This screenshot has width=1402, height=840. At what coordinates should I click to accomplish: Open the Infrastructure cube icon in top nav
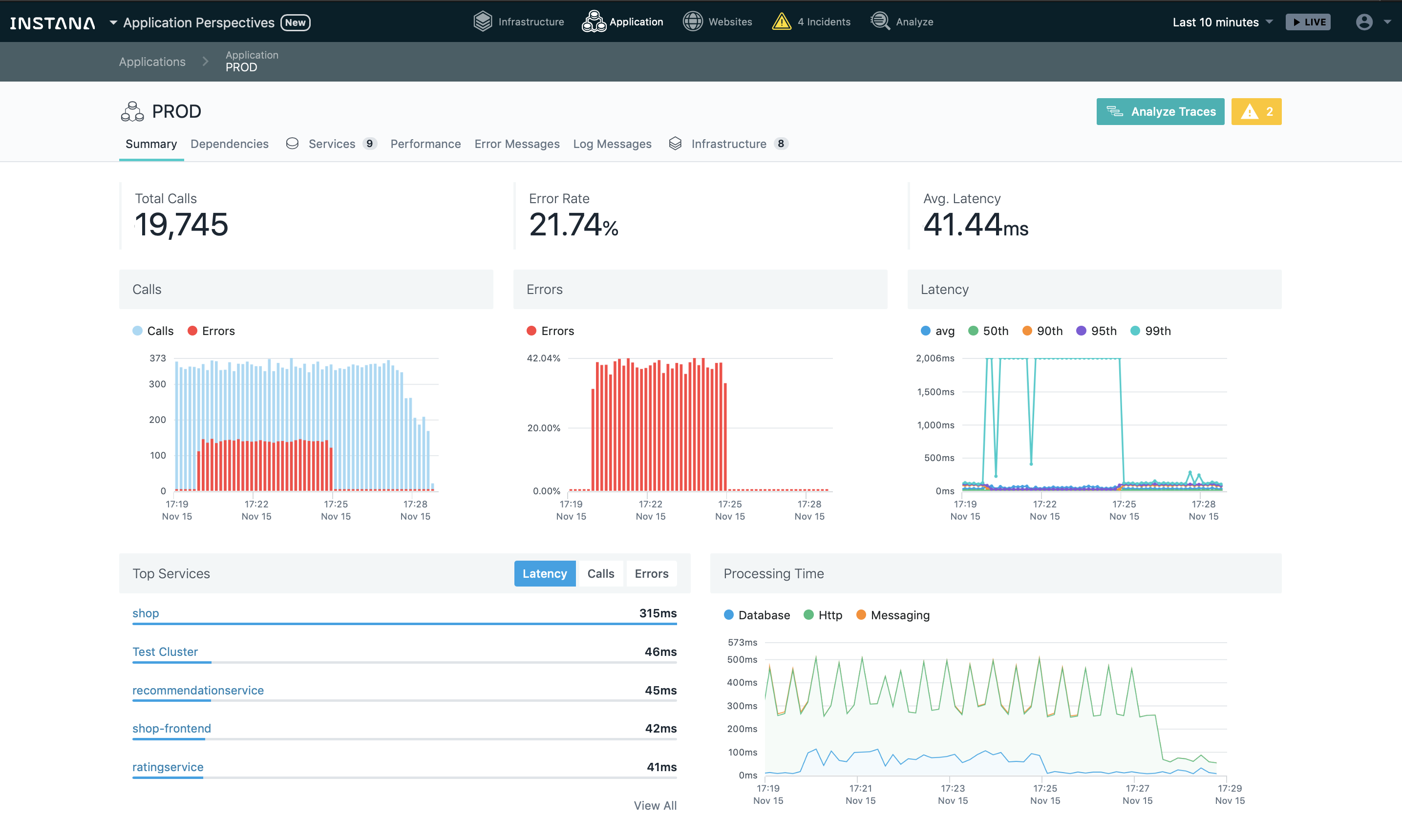[x=482, y=21]
